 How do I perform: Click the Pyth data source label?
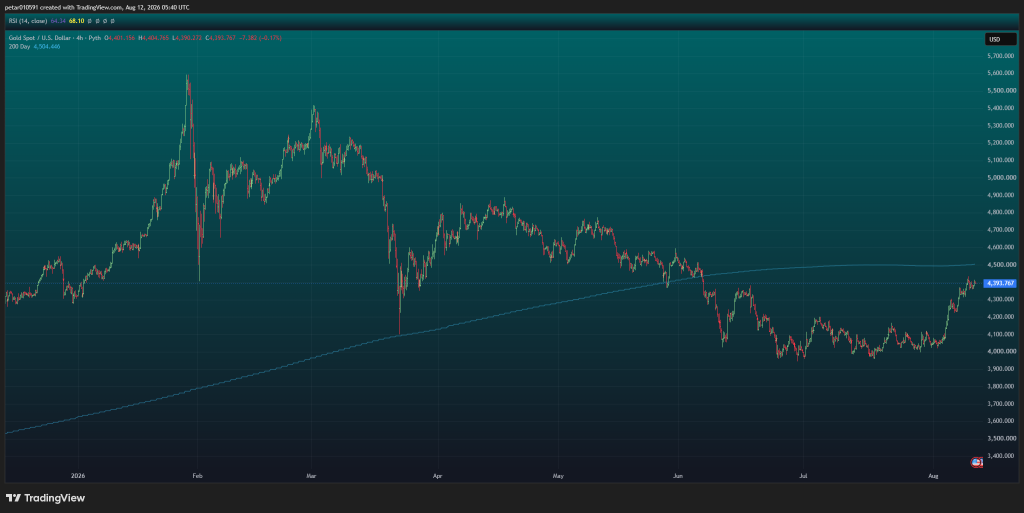(x=95, y=38)
